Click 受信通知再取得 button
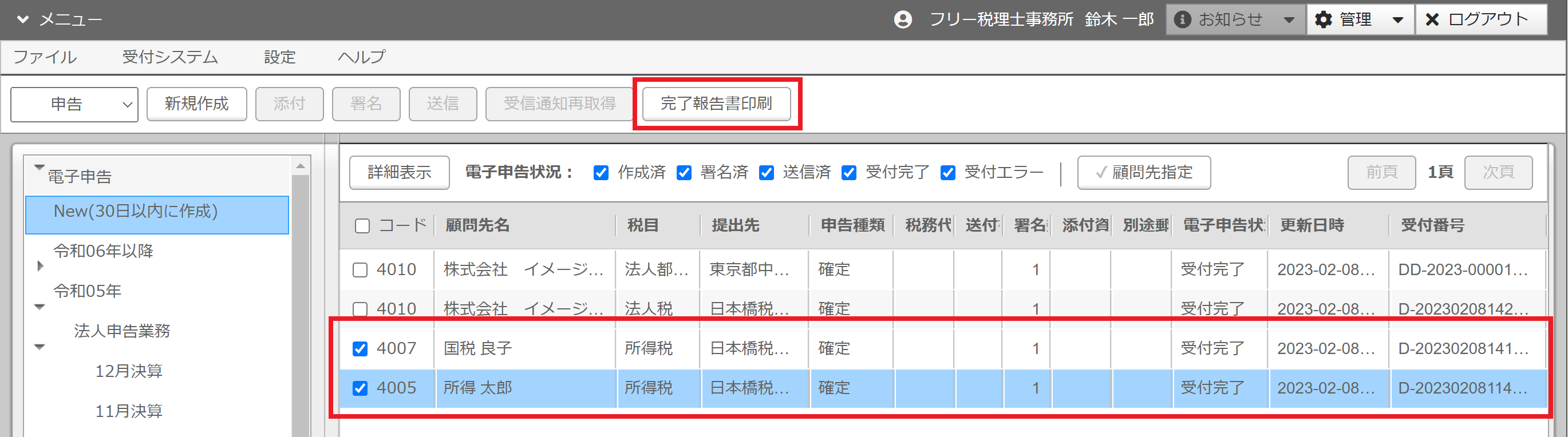Viewport: 1568px width, 437px height. click(x=559, y=104)
